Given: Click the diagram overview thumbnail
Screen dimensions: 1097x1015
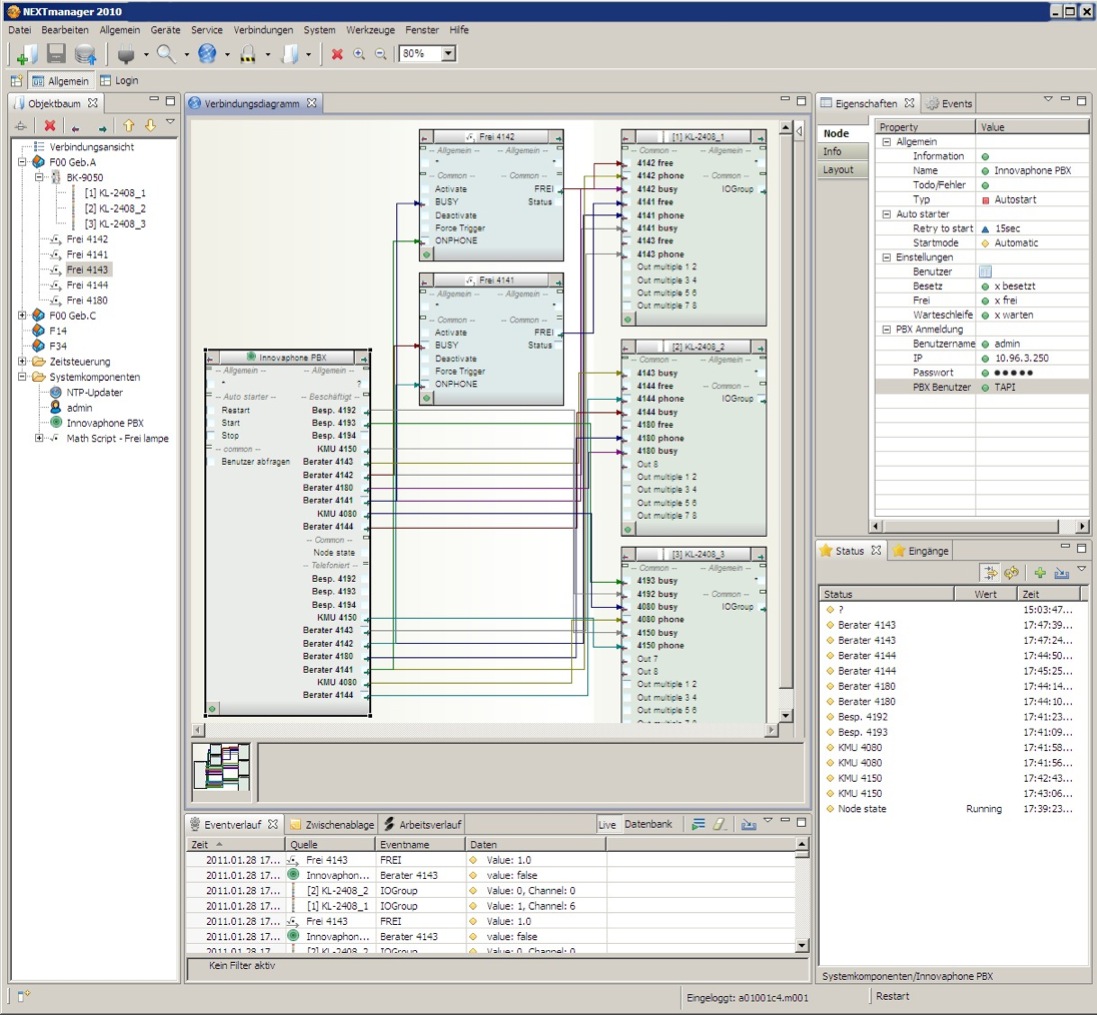Looking at the screenshot, I should [x=221, y=767].
